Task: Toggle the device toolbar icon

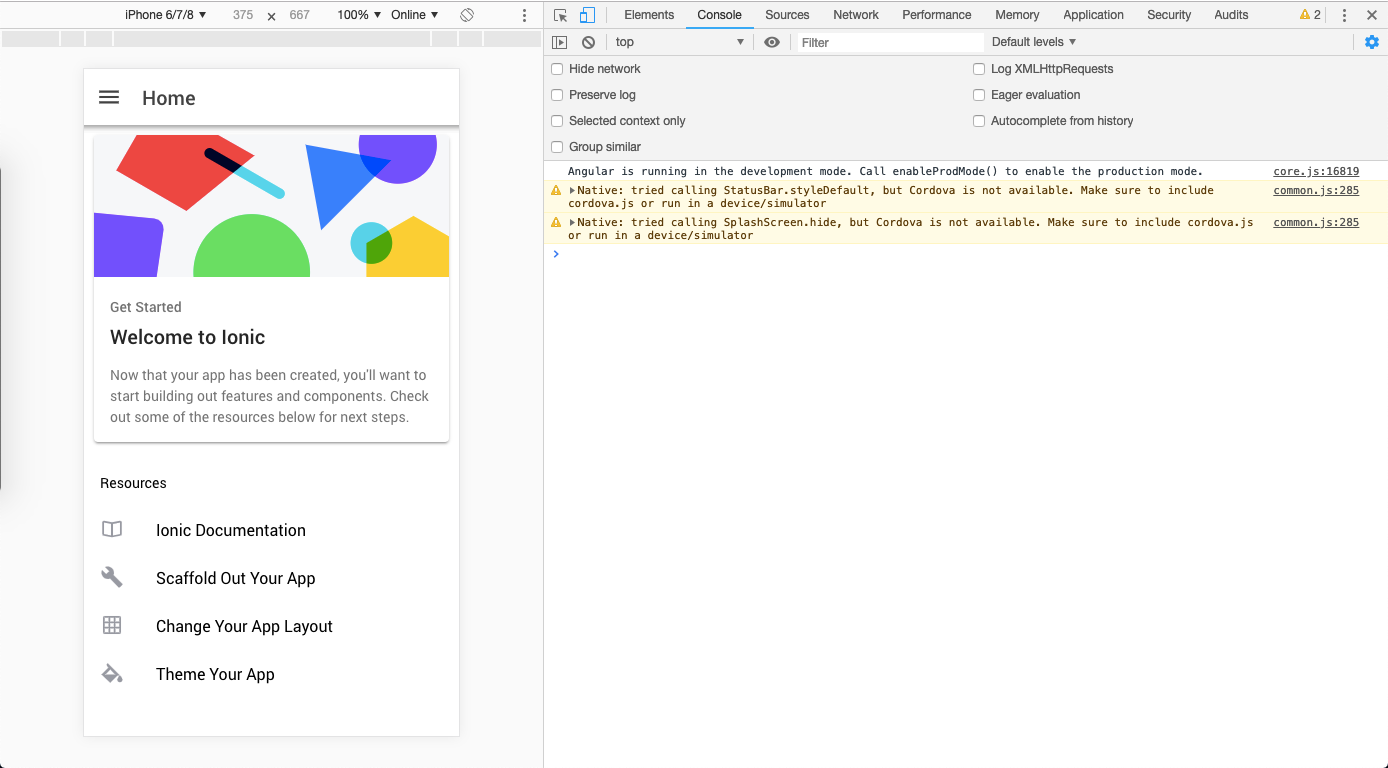Action: coord(587,15)
